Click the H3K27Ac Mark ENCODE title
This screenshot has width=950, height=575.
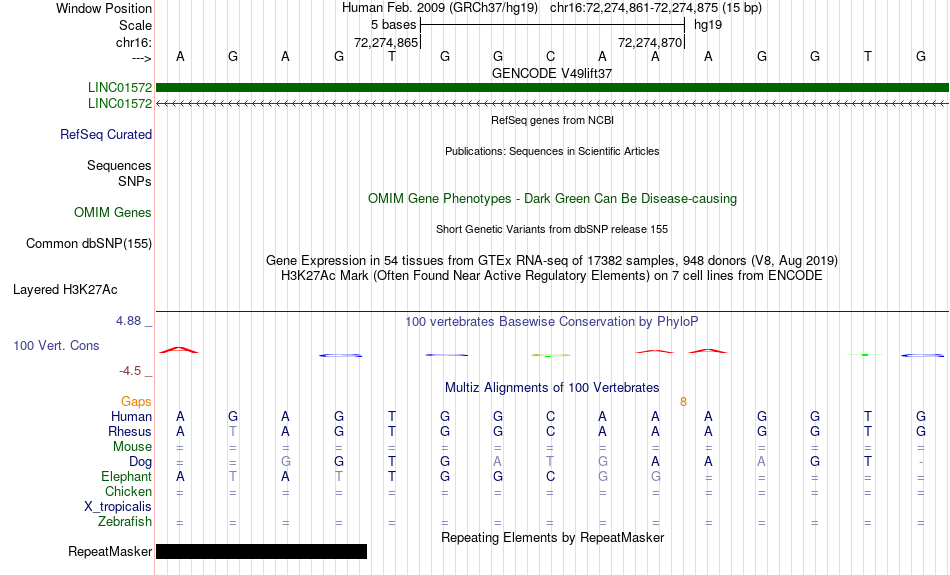[x=552, y=276]
